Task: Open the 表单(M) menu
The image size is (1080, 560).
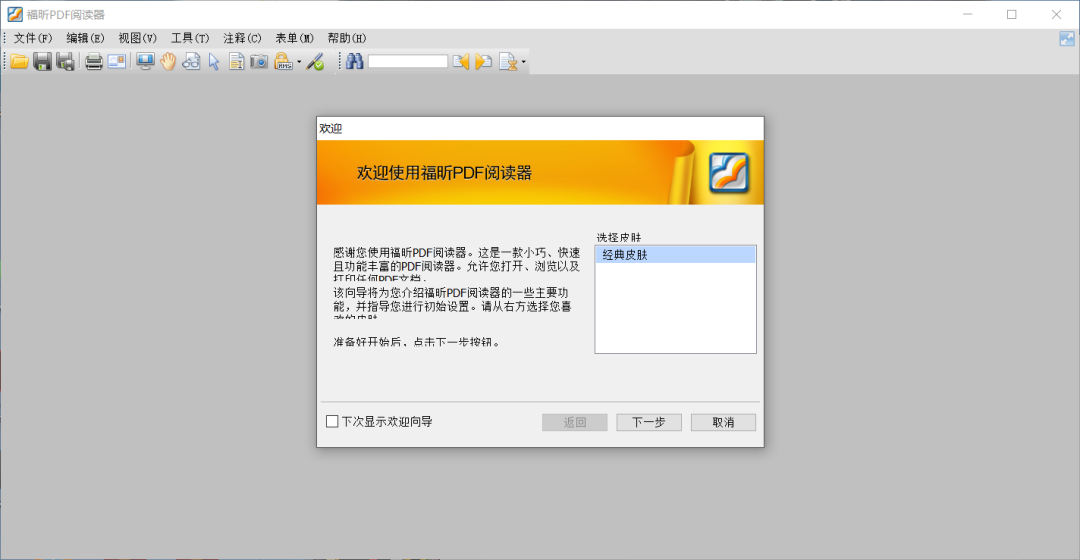Action: pyautogui.click(x=294, y=38)
